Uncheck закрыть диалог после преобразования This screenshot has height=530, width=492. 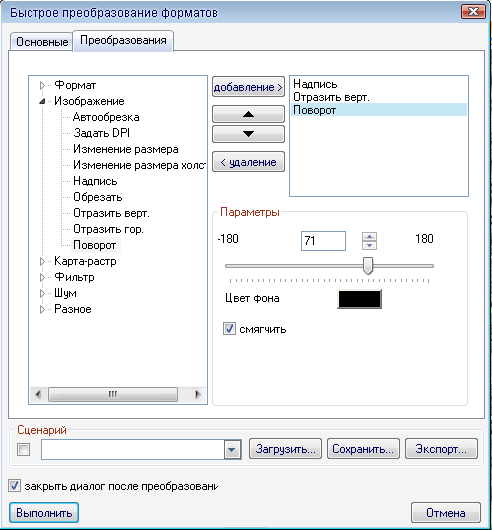[x=14, y=486]
